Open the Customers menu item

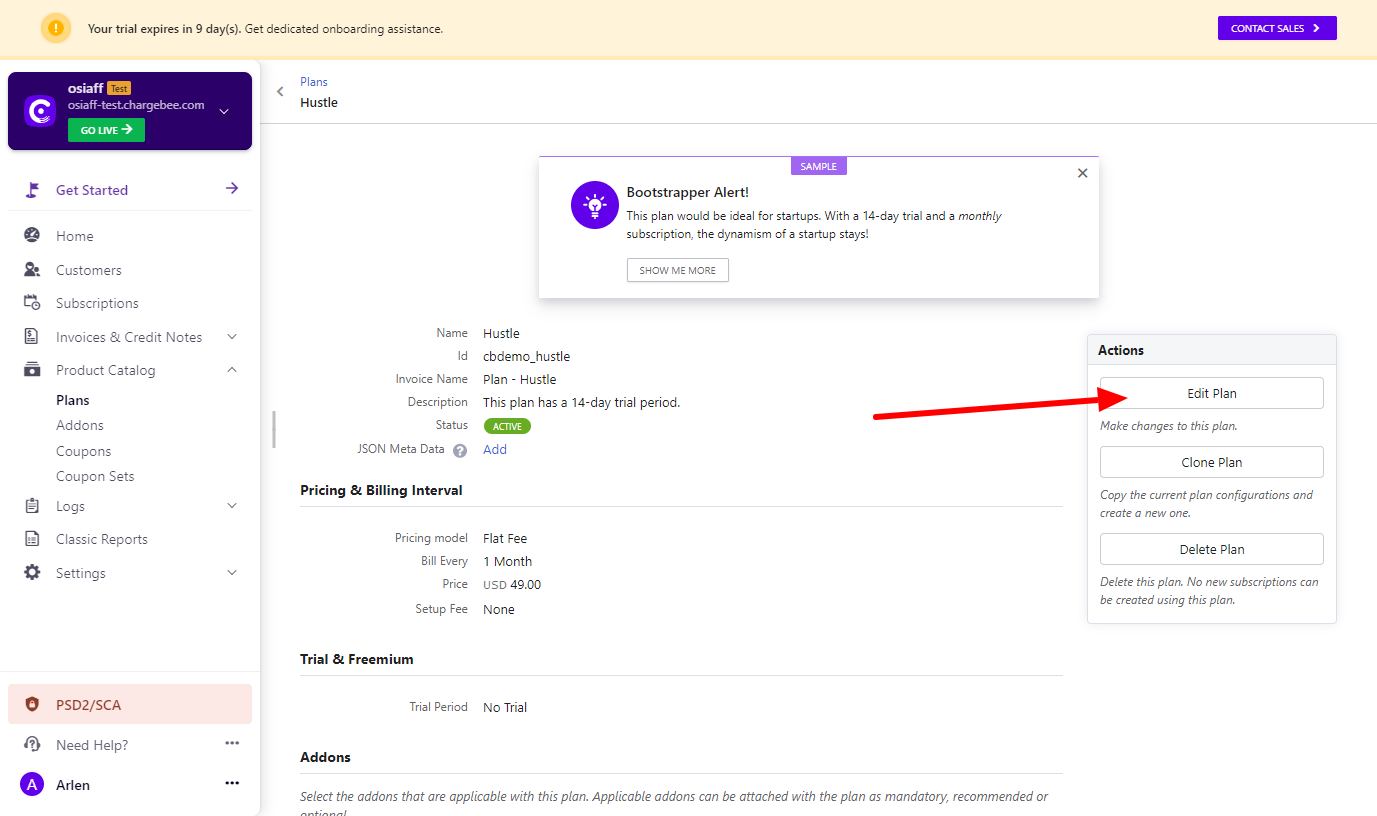[89, 270]
